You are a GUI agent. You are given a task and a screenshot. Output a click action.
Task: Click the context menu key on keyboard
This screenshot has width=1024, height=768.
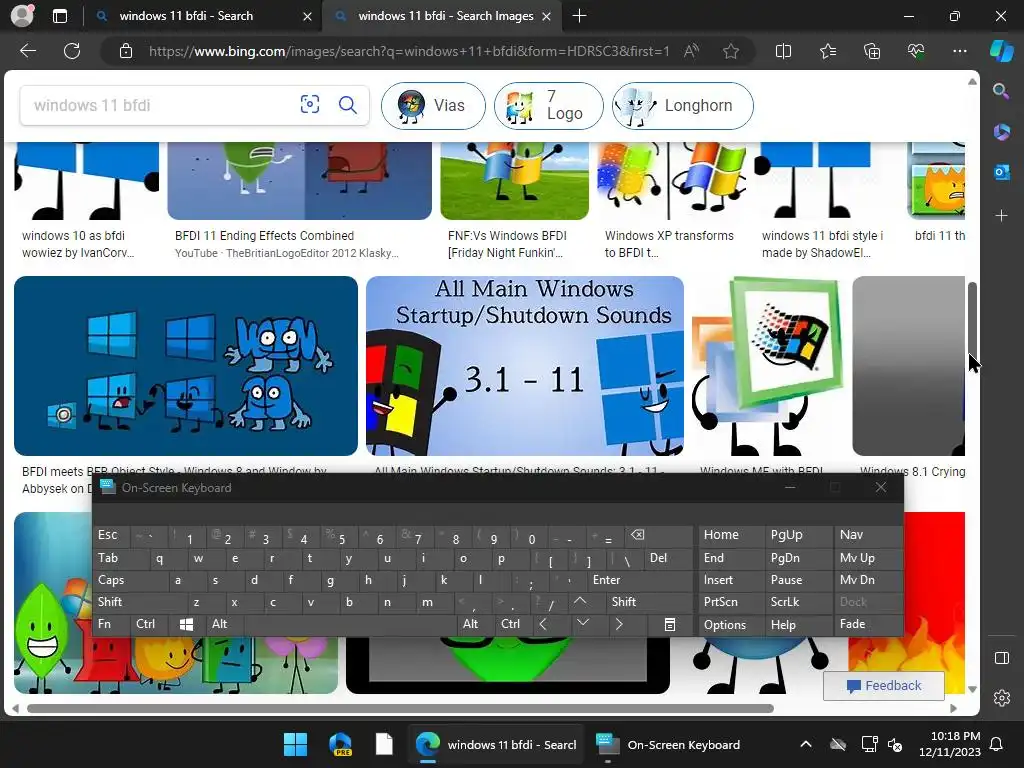coord(669,625)
